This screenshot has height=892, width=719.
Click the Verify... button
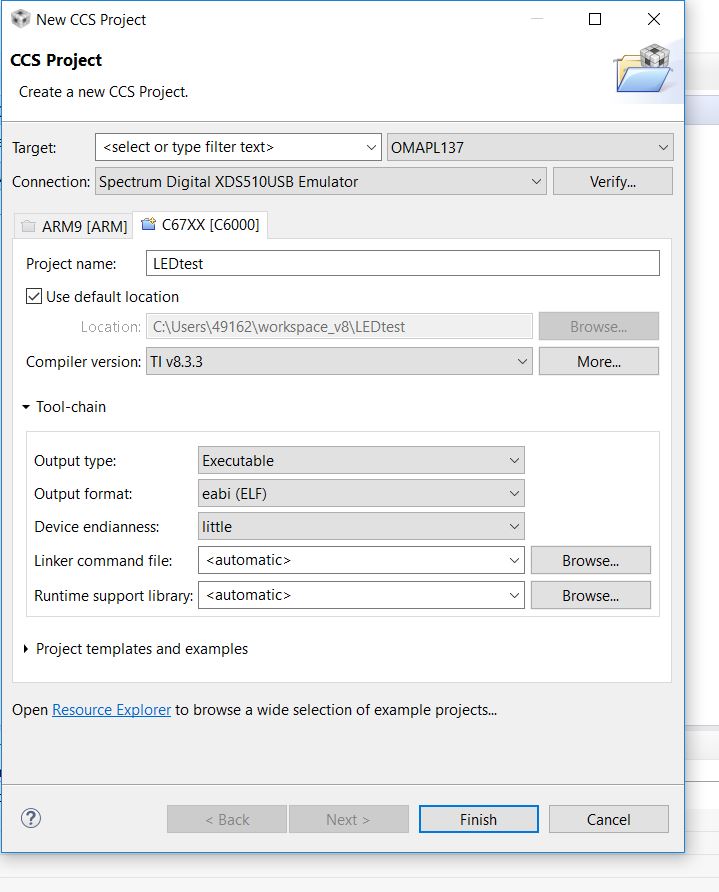[x=613, y=181]
